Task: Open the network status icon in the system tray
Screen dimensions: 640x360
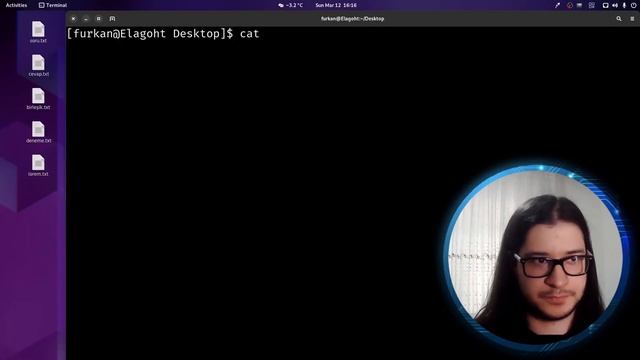Action: (606, 5)
